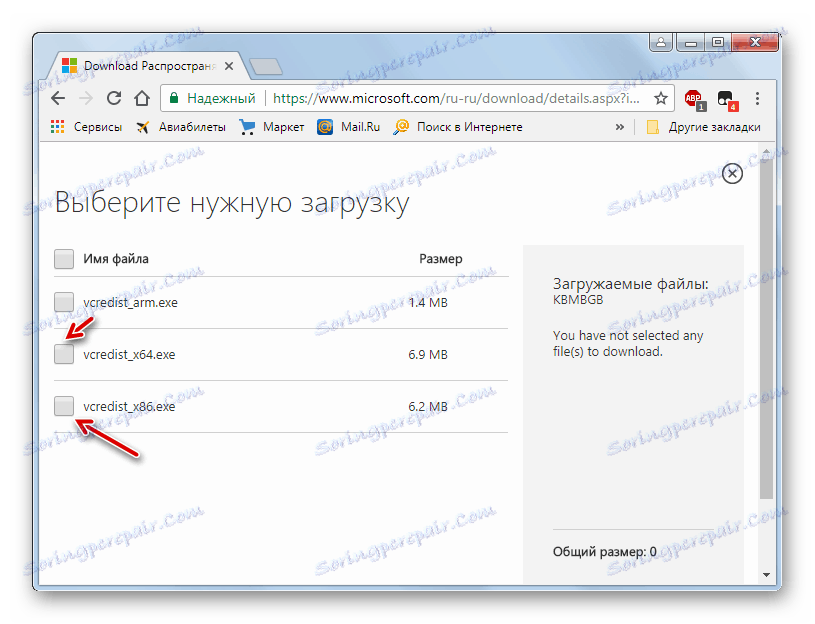Click the forward navigation arrow
The image size is (815, 624).
86,98
